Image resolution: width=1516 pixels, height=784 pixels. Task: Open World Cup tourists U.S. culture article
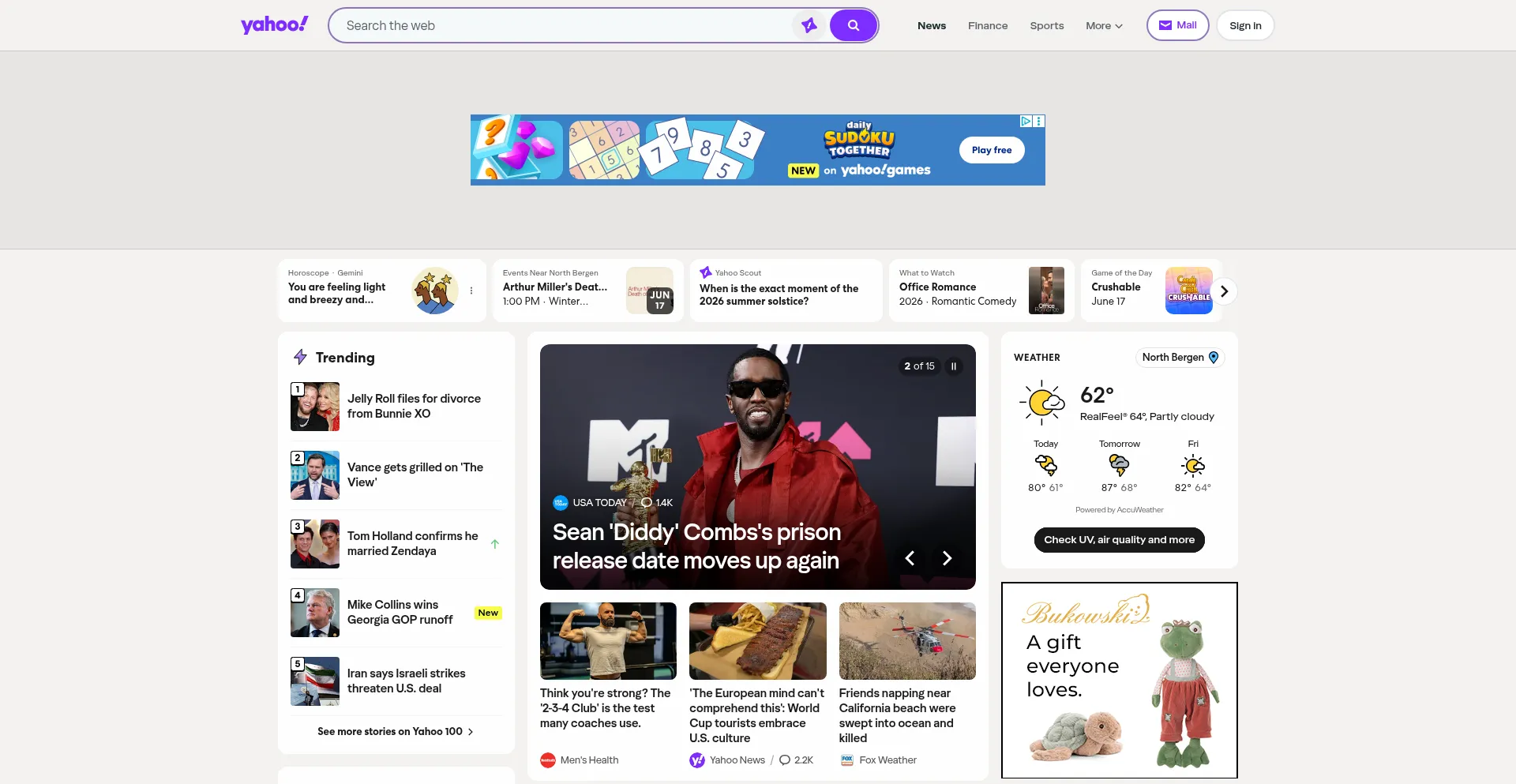tap(756, 715)
